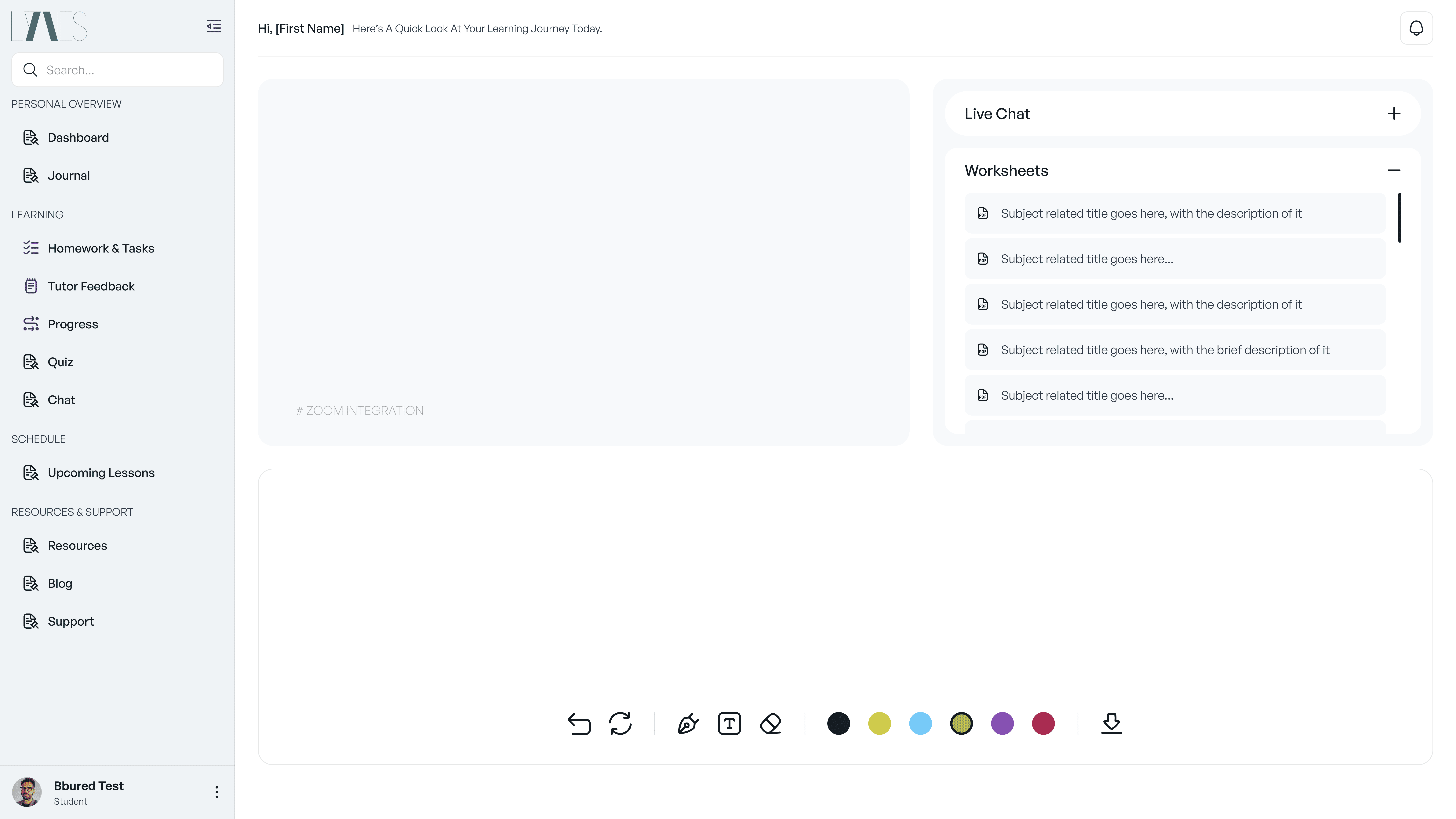Click the undo arrow in whiteboard toolbar

[579, 723]
